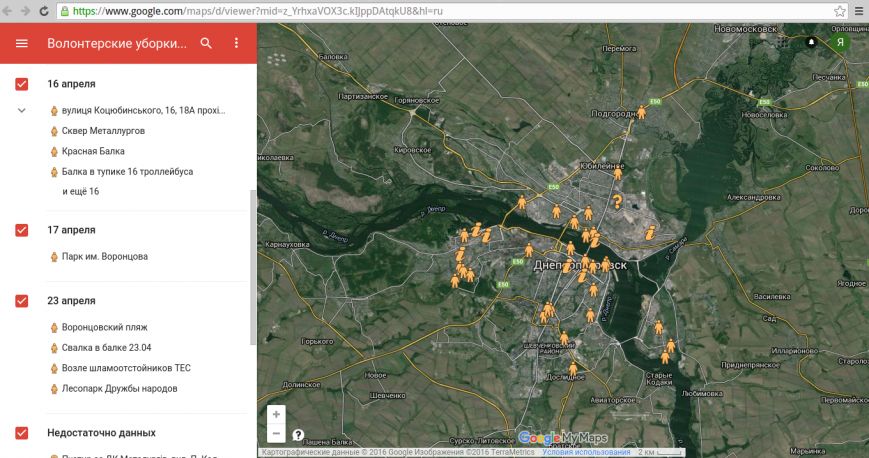This screenshot has height=458, width=869.
Task: Click the 17 апреля layer heading
Action: (71, 230)
